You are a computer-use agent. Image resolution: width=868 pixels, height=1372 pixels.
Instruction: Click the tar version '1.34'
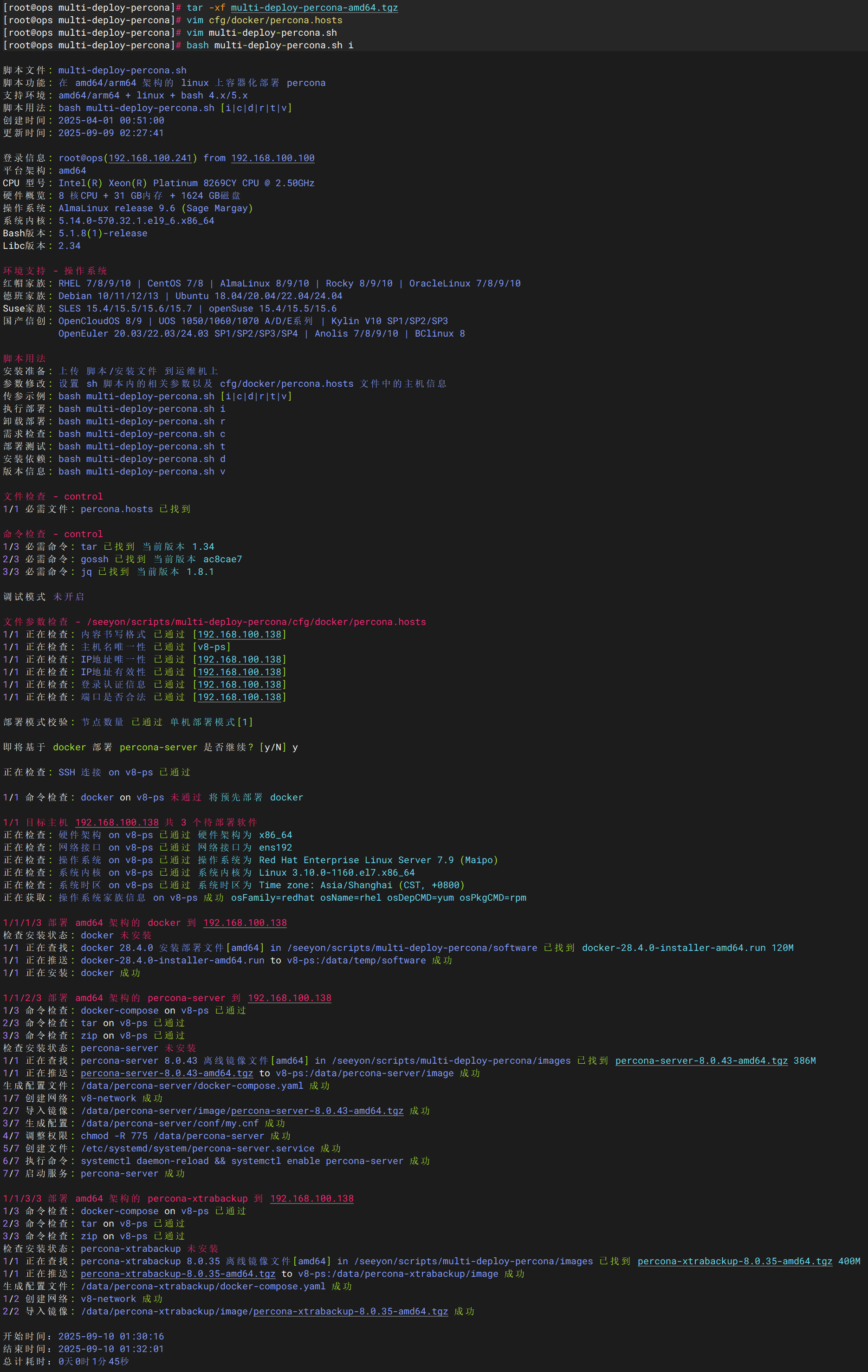click(203, 547)
